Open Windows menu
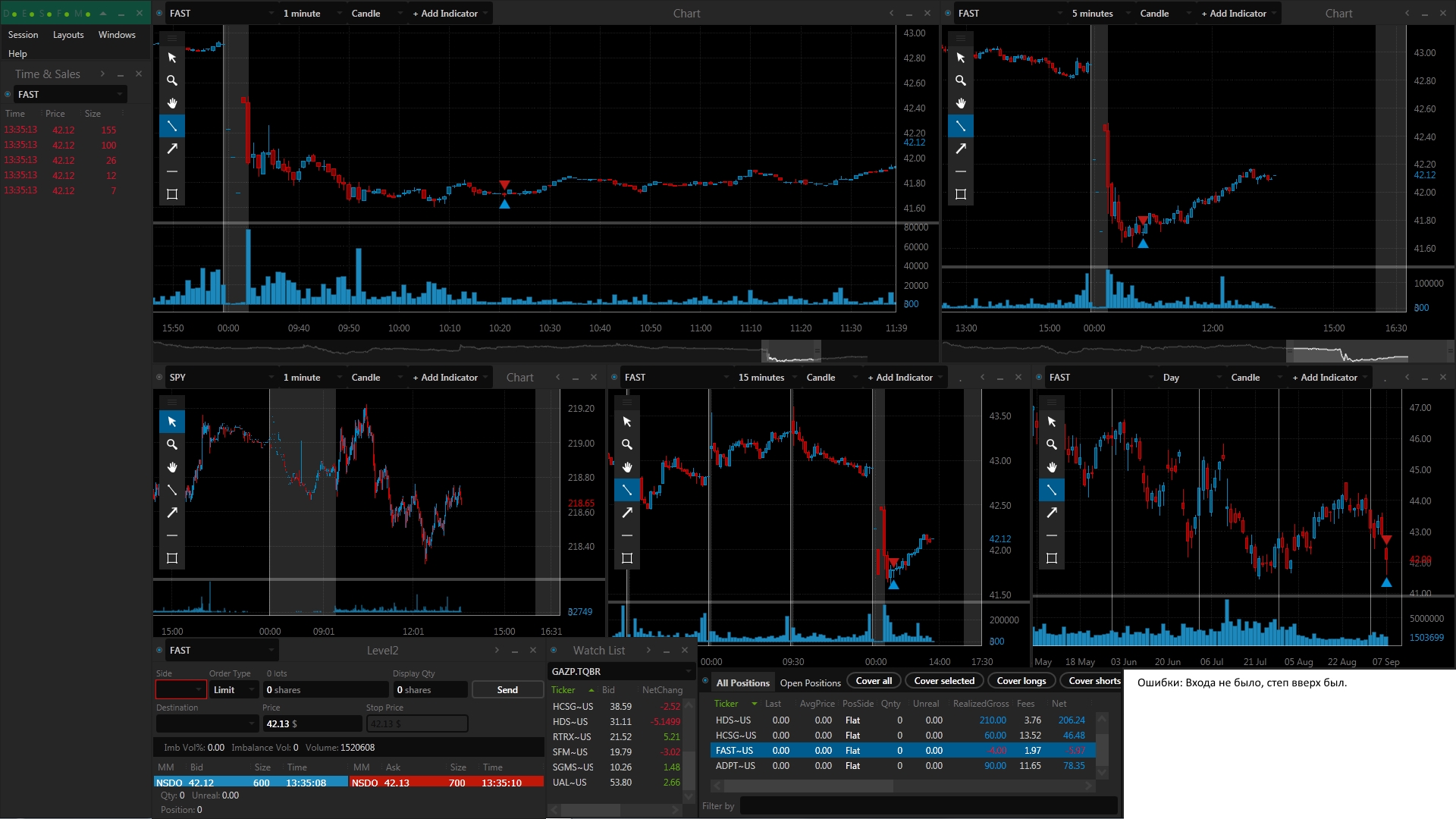Image resolution: width=1456 pixels, height=819 pixels. pos(117,35)
